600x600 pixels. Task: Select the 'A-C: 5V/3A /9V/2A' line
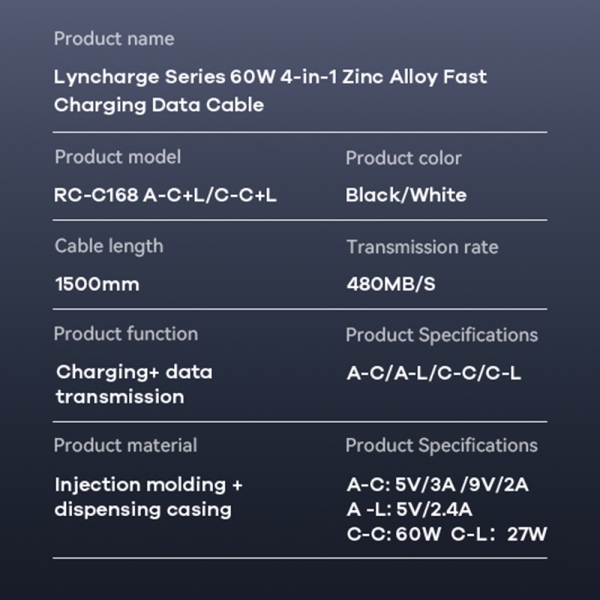coord(438,485)
